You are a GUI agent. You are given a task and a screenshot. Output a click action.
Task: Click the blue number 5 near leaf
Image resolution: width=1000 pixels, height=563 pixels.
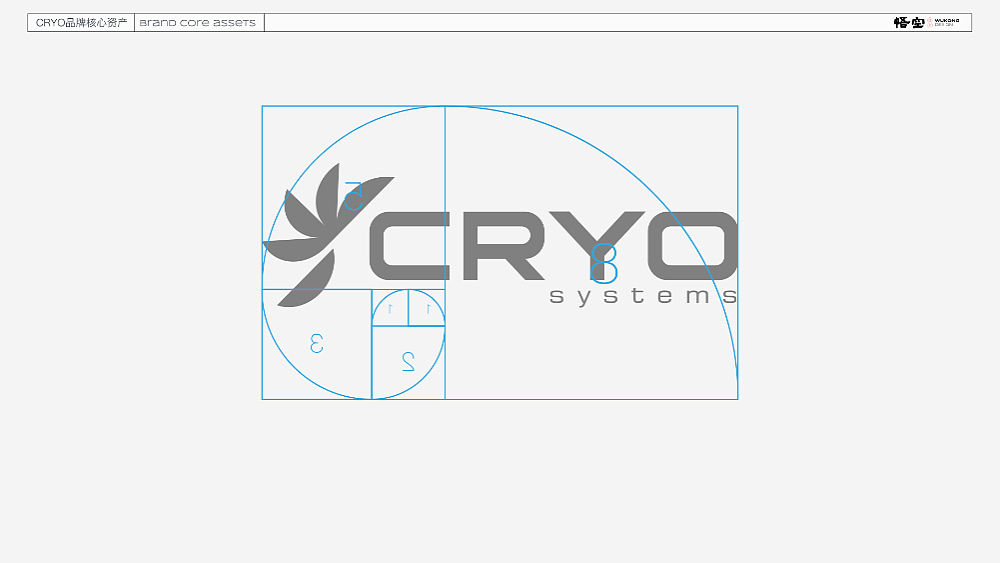tap(353, 196)
